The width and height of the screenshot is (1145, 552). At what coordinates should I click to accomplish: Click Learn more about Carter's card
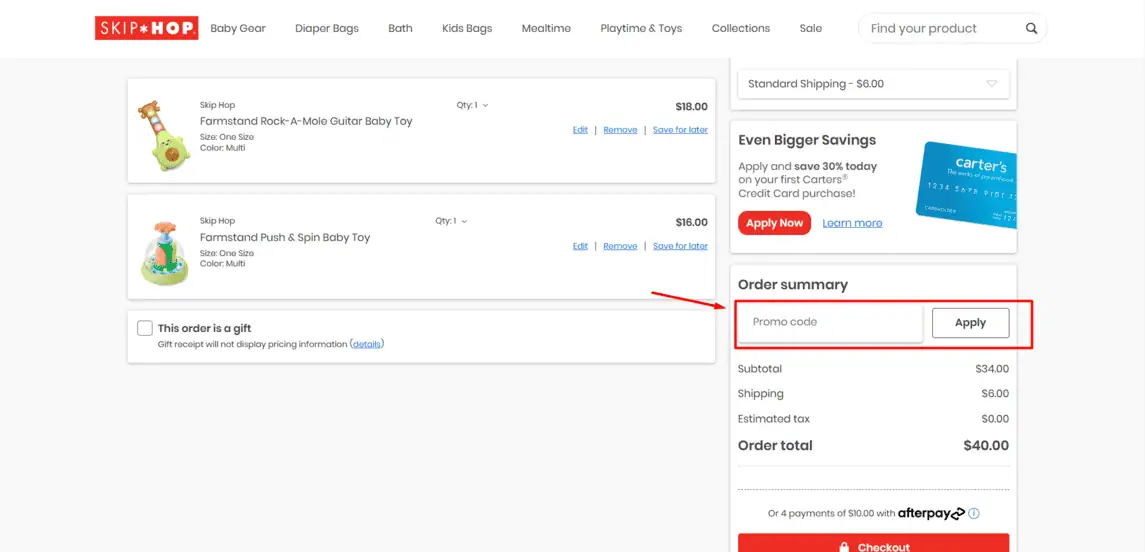852,223
